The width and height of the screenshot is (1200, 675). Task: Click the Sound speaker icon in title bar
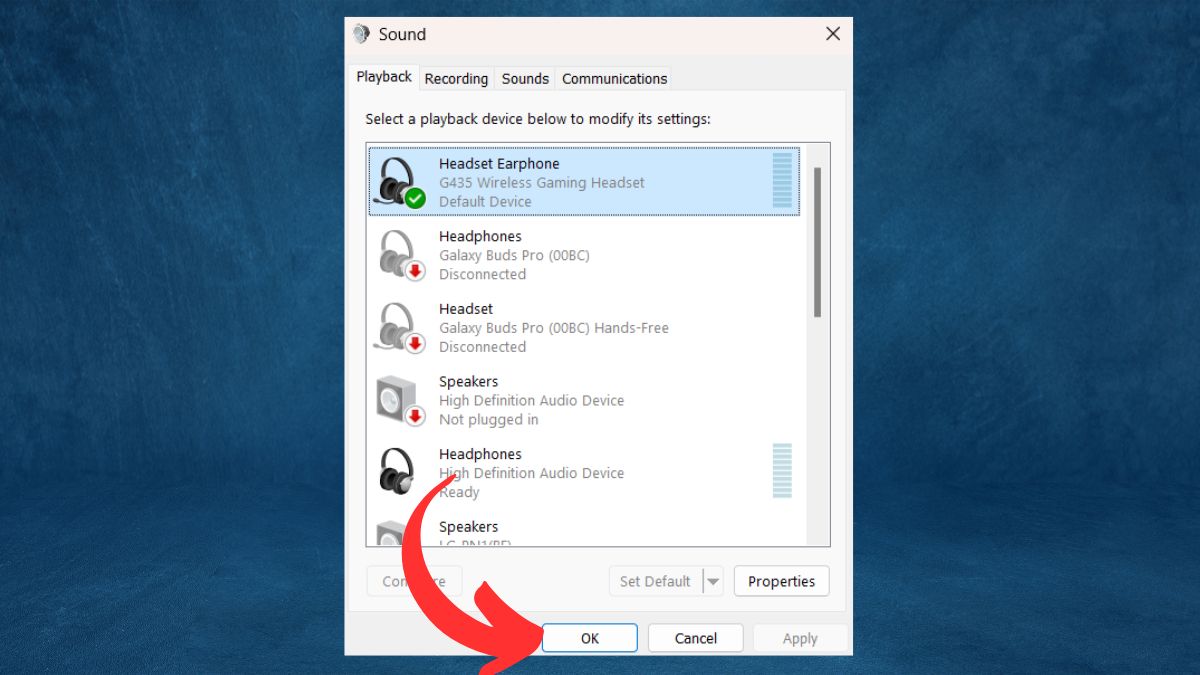point(361,34)
